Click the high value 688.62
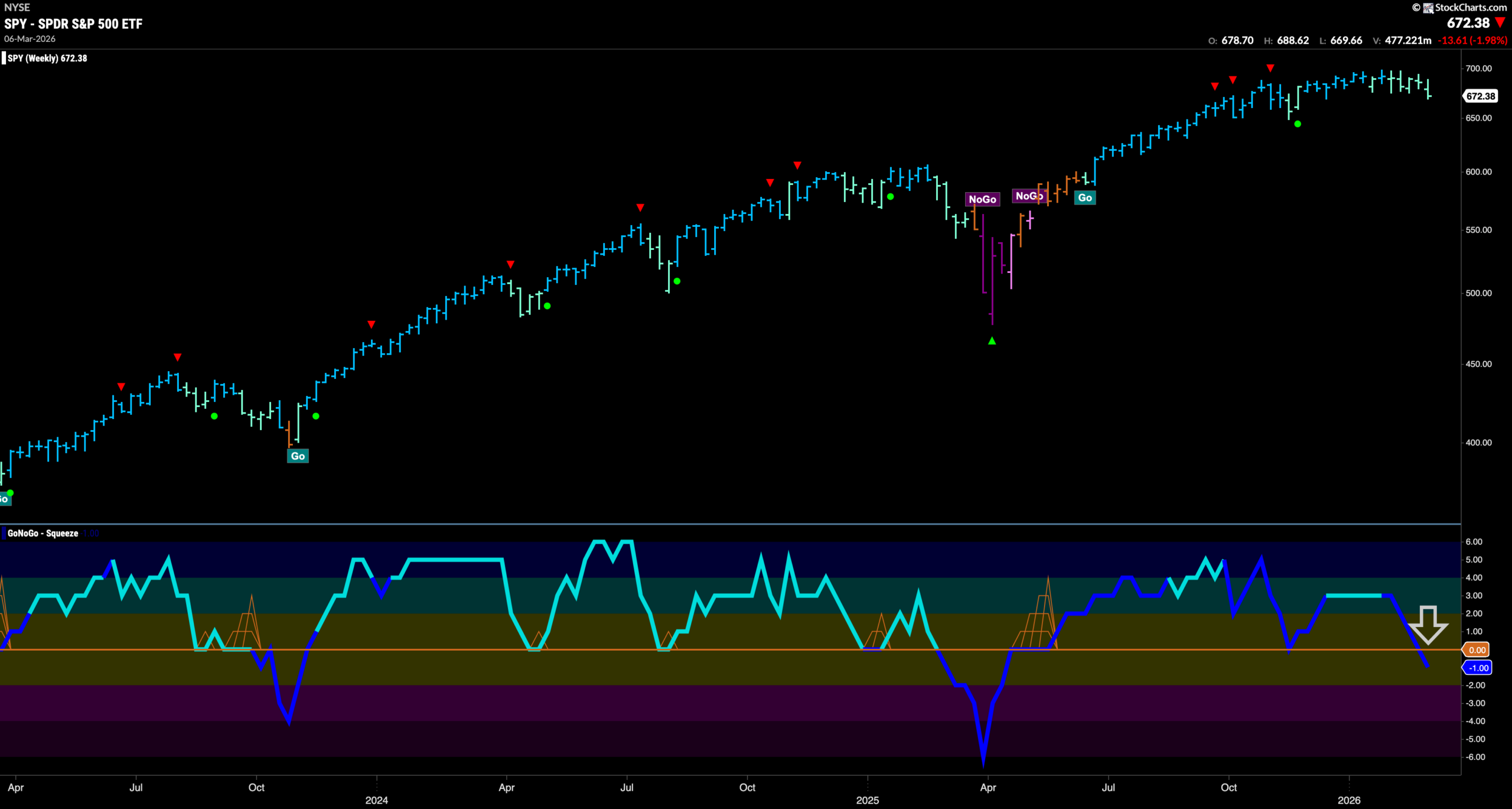 [x=1293, y=40]
